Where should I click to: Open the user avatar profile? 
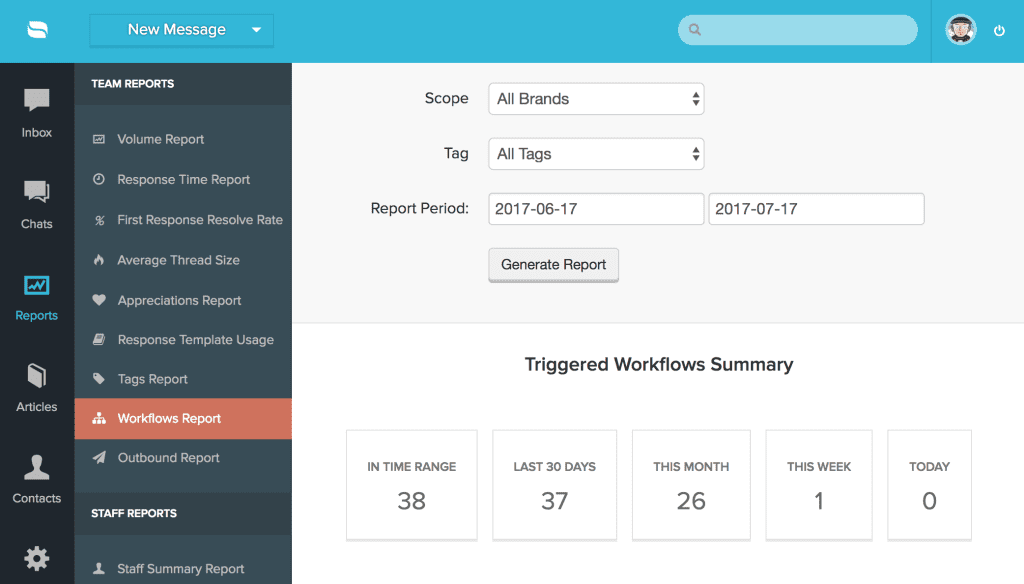(961, 30)
